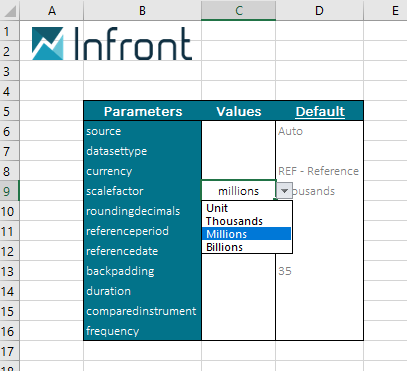Image resolution: width=407 pixels, height=371 pixels.
Task: Select column C header
Action: click(x=239, y=10)
